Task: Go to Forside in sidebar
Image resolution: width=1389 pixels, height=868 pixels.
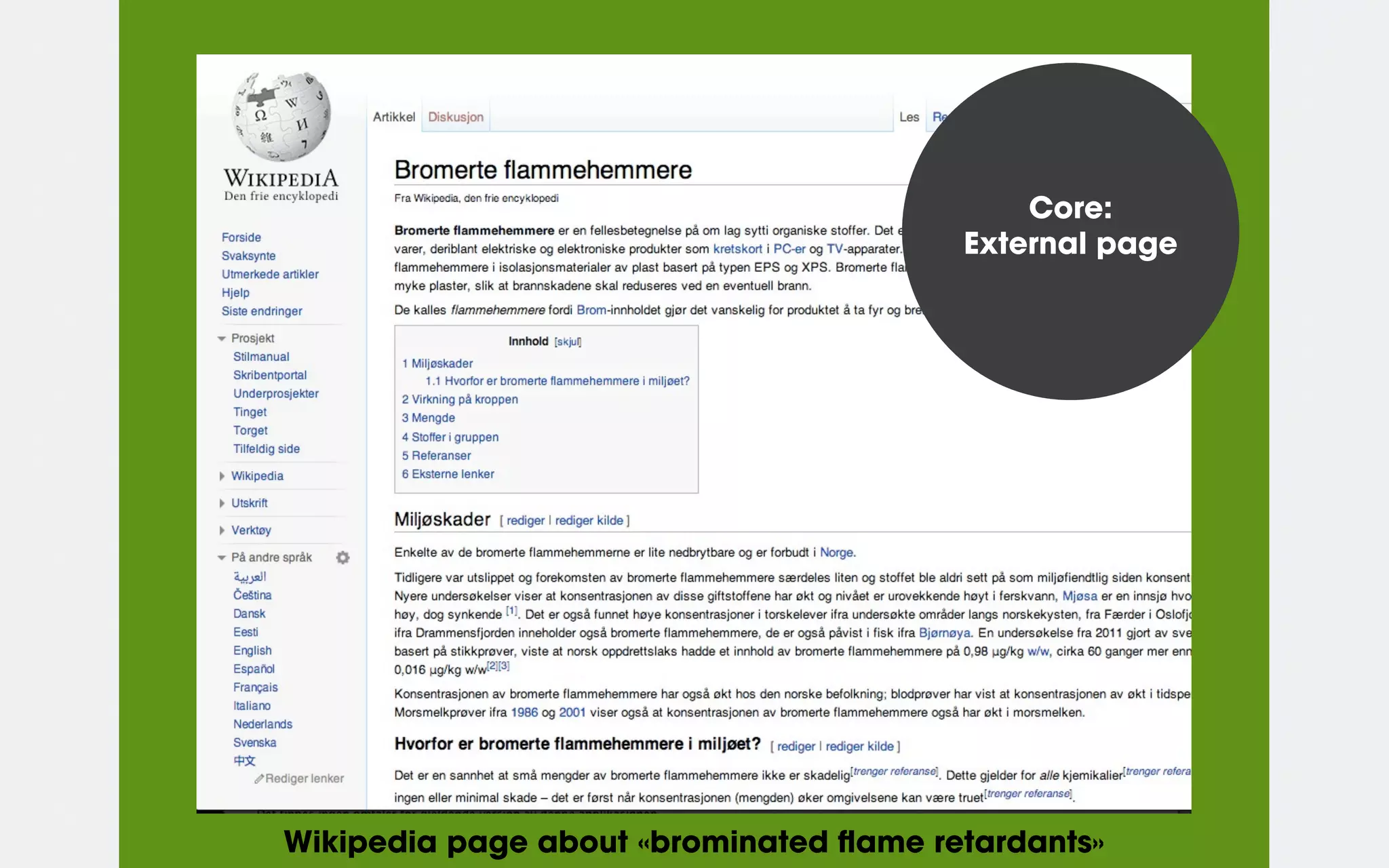Action: point(241,237)
